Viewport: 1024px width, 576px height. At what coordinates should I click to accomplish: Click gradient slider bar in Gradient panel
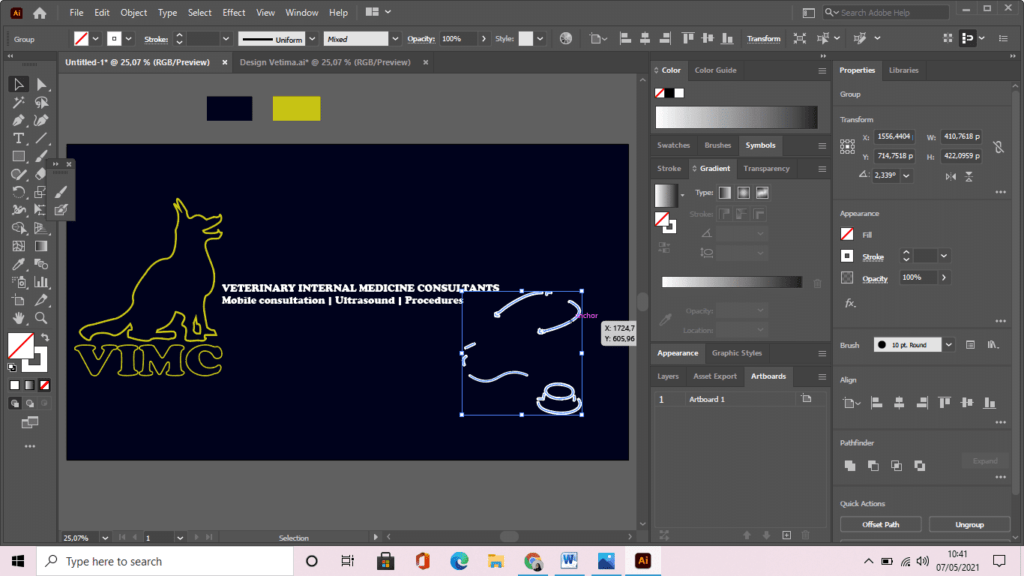click(731, 282)
